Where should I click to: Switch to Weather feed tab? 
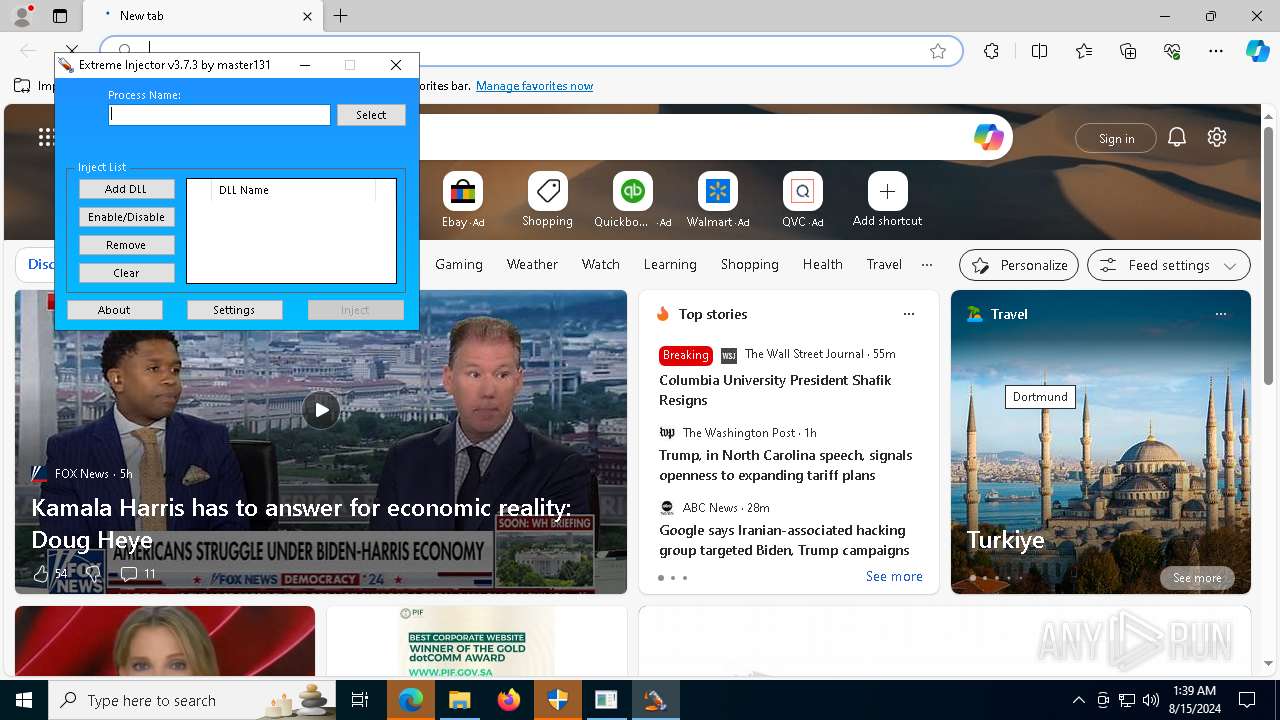pyautogui.click(x=532, y=265)
